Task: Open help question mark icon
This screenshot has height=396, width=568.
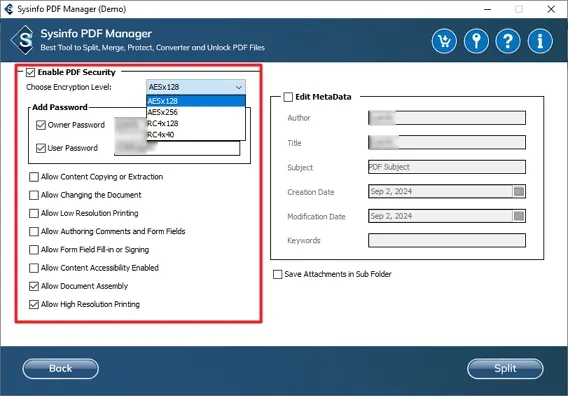Action: click(508, 41)
